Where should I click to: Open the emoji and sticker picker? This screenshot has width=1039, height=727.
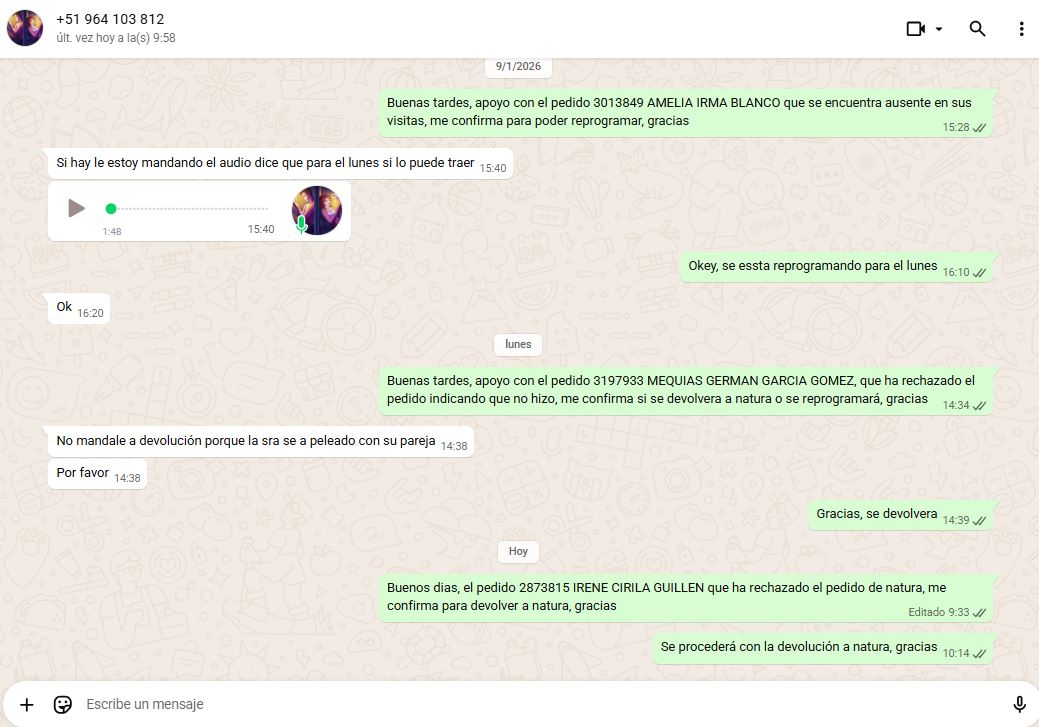pos(63,705)
